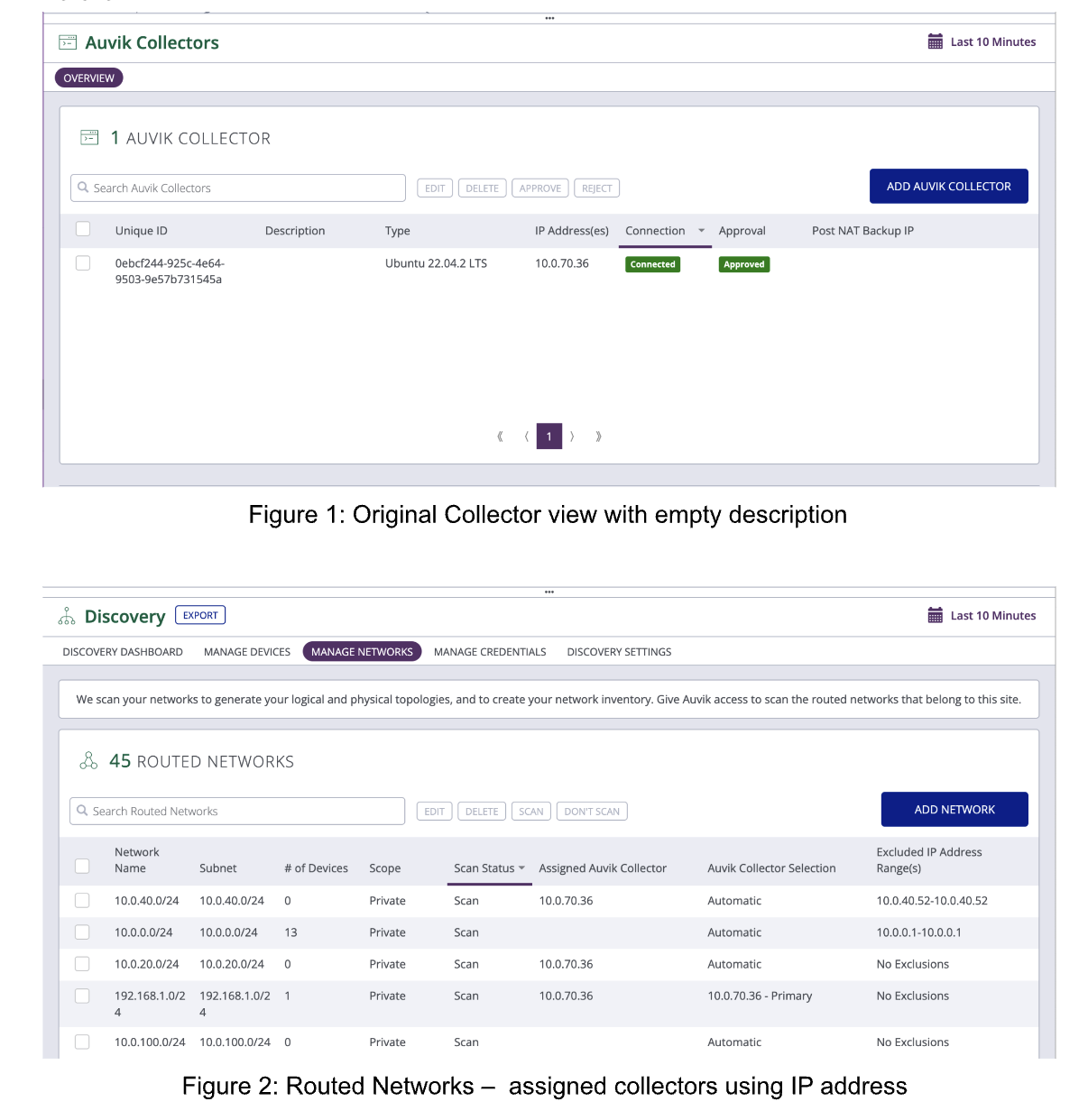Toggle select-all checkbox in collectors table header
The width and height of the screenshot is (1088, 1120).
(x=83, y=229)
